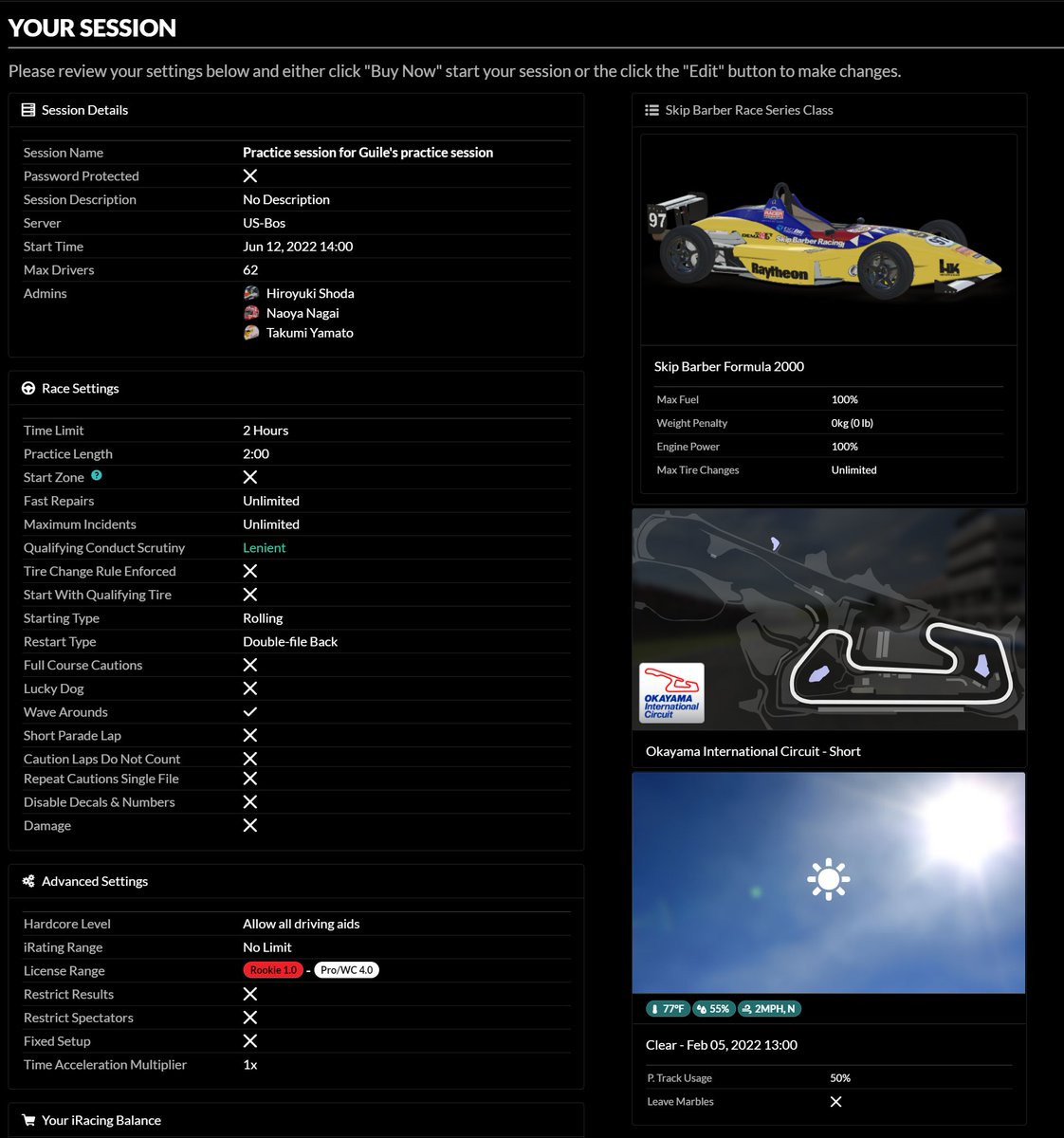Image resolution: width=1064 pixels, height=1138 pixels.
Task: Click the Repeat Cautions Single File X mark
Action: 250,779
